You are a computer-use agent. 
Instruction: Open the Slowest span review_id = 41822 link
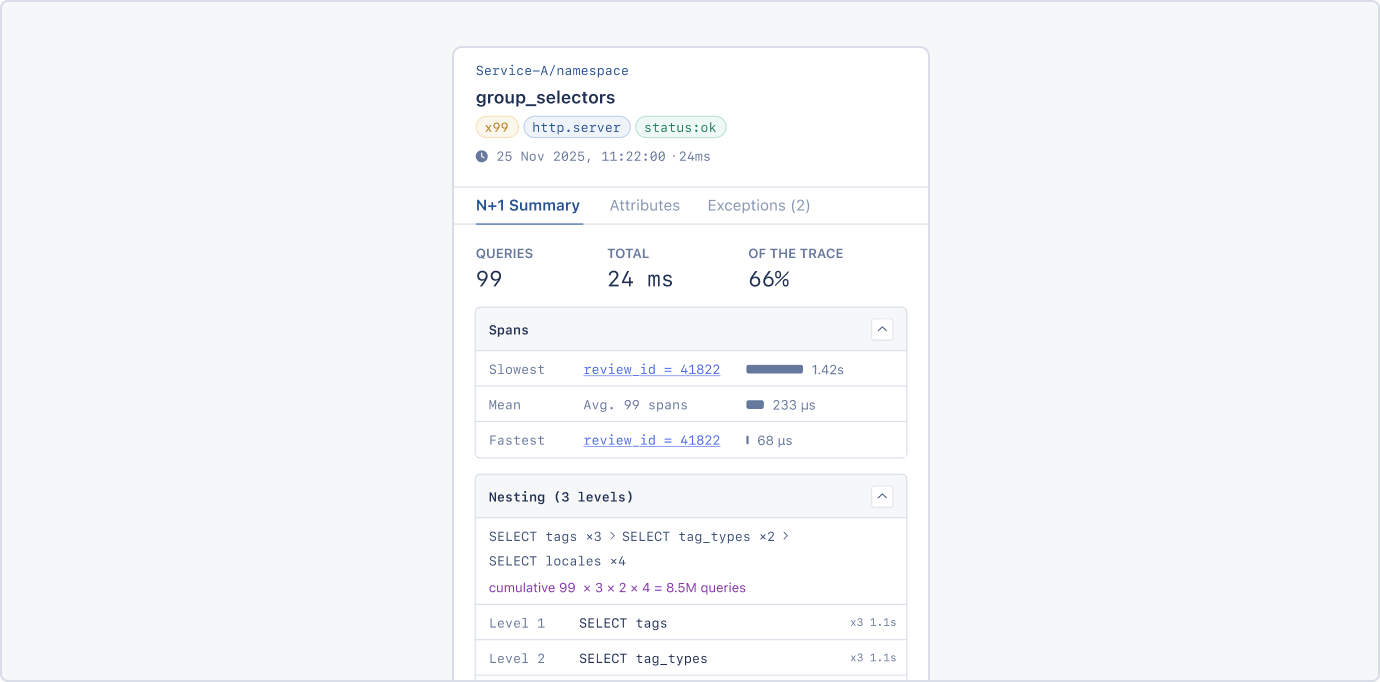[x=652, y=369]
